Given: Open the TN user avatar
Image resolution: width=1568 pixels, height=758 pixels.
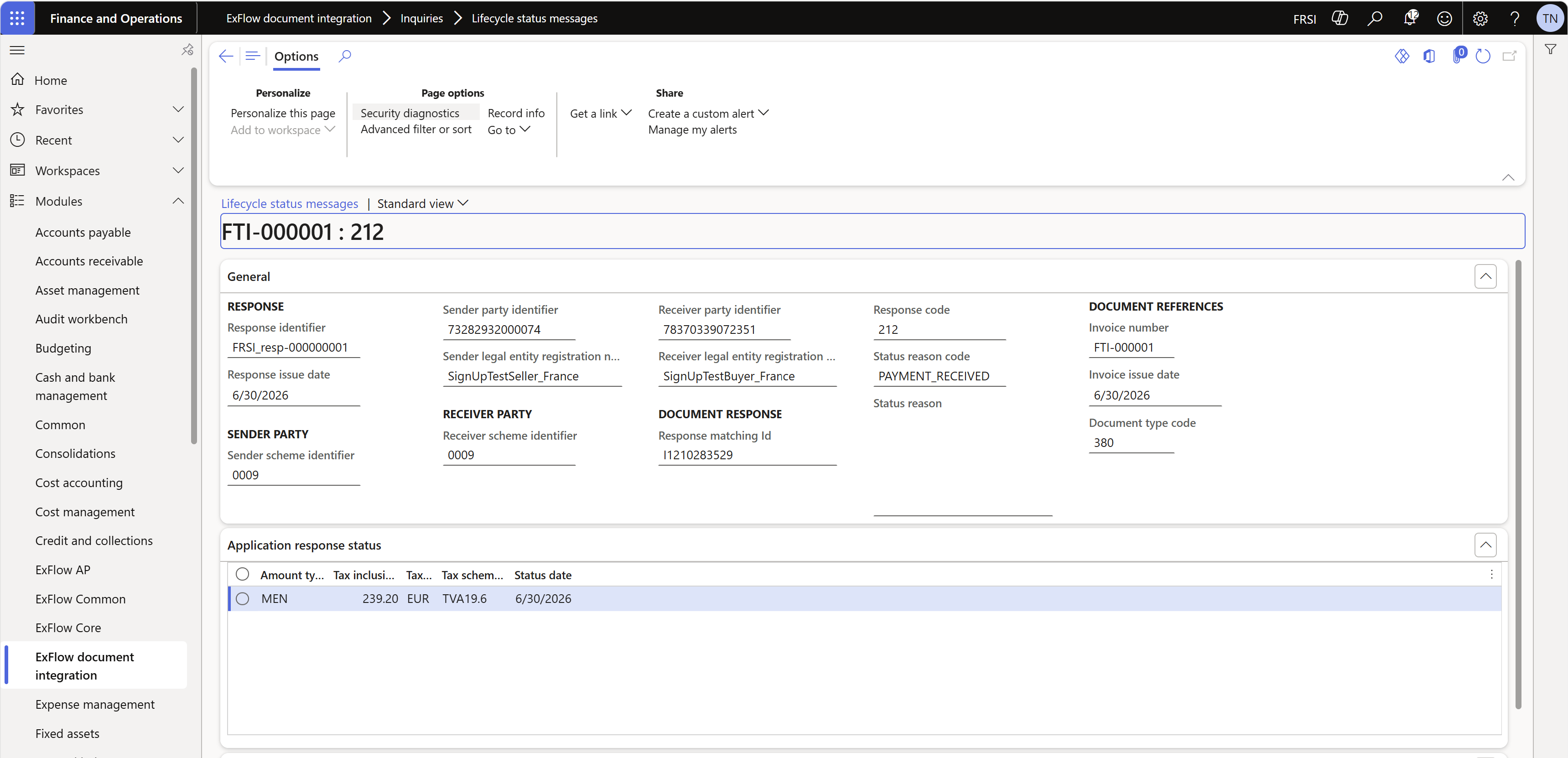Looking at the screenshot, I should click(1549, 18).
